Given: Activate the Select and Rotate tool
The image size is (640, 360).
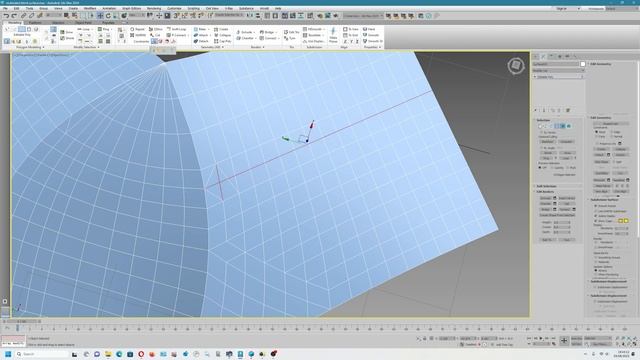Looking at the screenshot, I should (108, 16).
